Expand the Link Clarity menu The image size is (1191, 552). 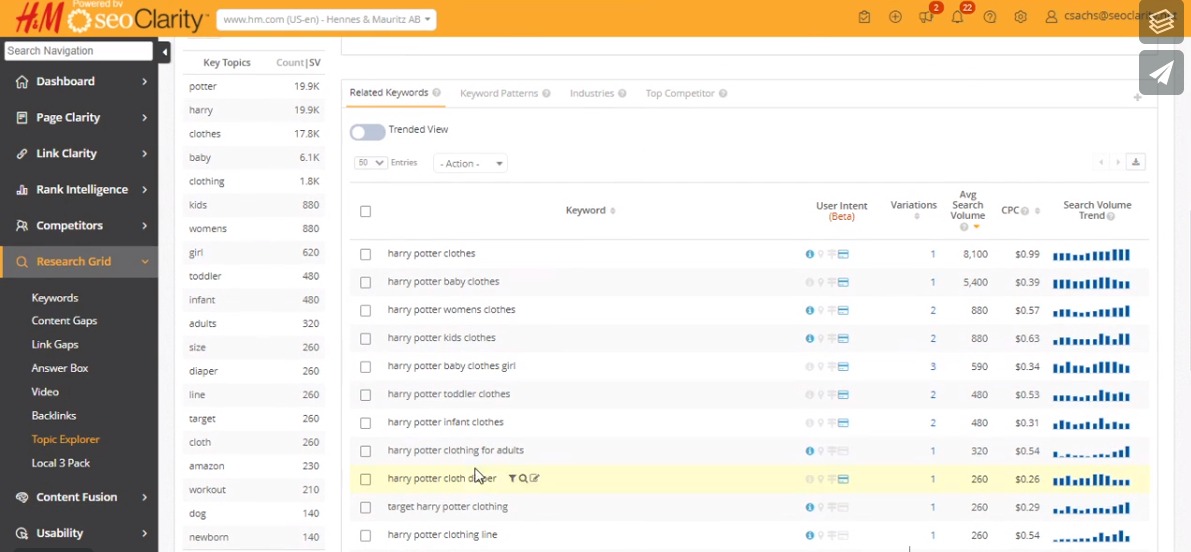(79, 153)
